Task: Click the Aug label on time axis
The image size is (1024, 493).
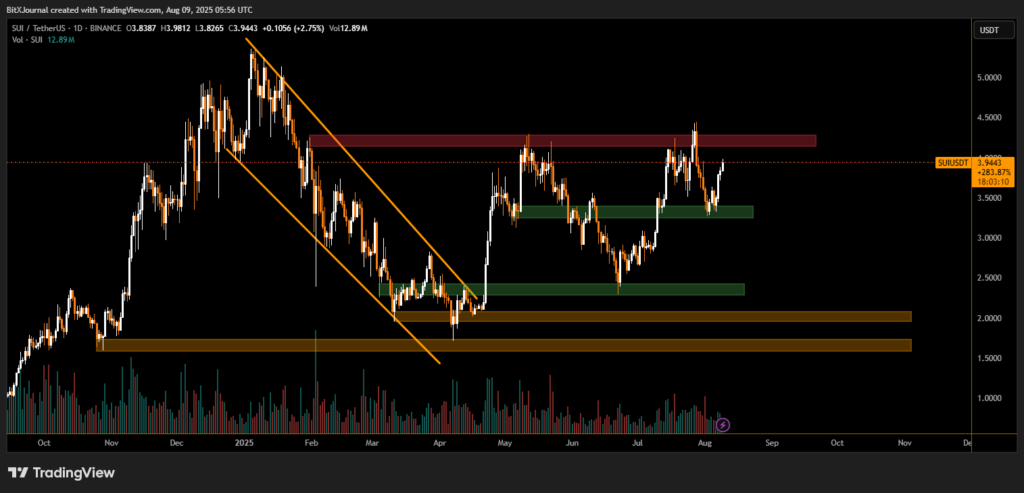Action: [702, 441]
